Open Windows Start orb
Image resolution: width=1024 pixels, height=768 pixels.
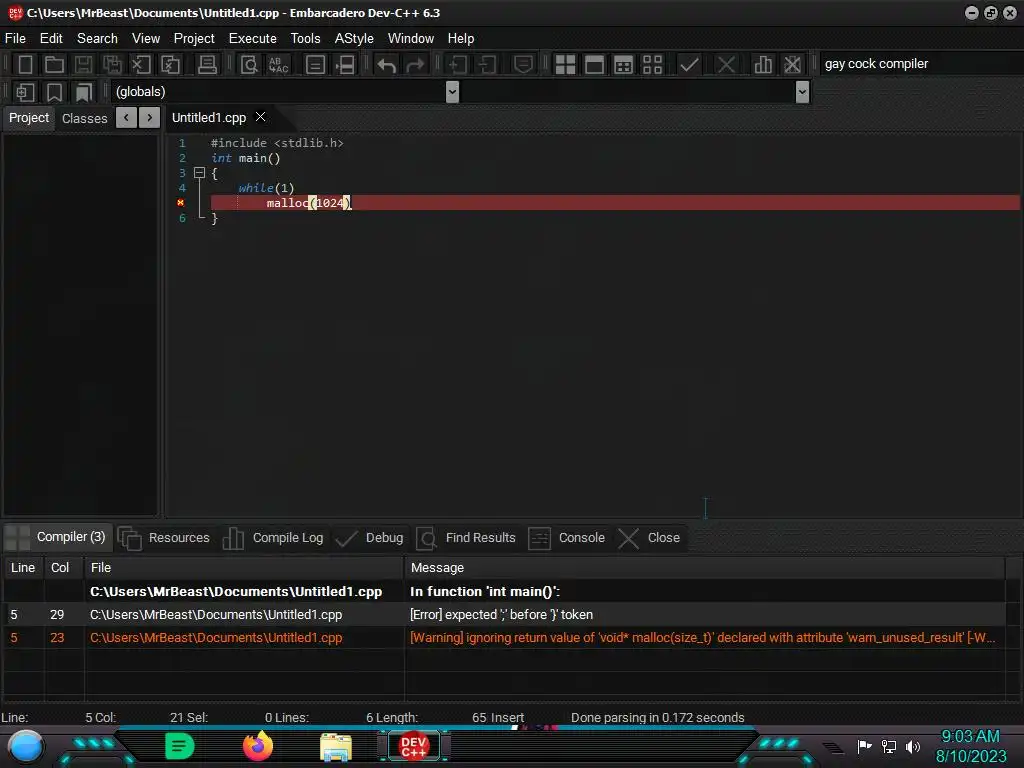point(26,747)
